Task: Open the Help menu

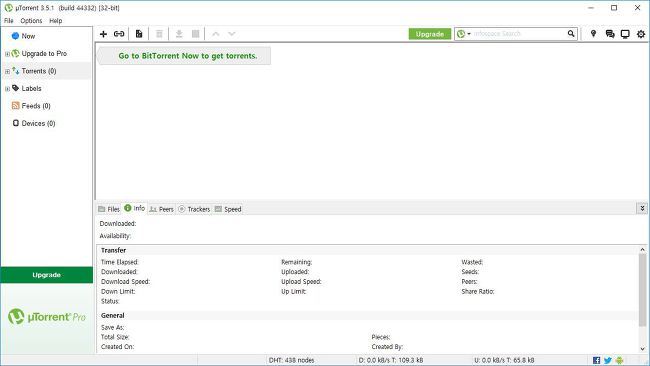Action: pos(56,21)
